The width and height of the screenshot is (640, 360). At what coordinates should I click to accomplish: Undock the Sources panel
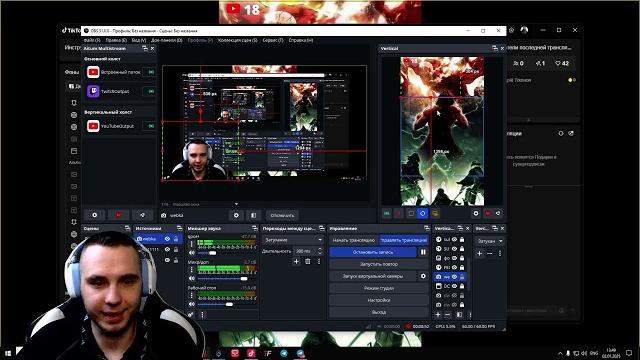179,228
